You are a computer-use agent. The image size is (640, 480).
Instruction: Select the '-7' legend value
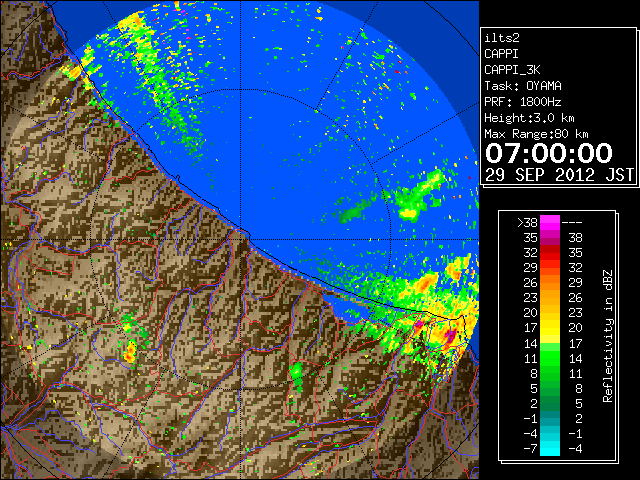[530, 448]
